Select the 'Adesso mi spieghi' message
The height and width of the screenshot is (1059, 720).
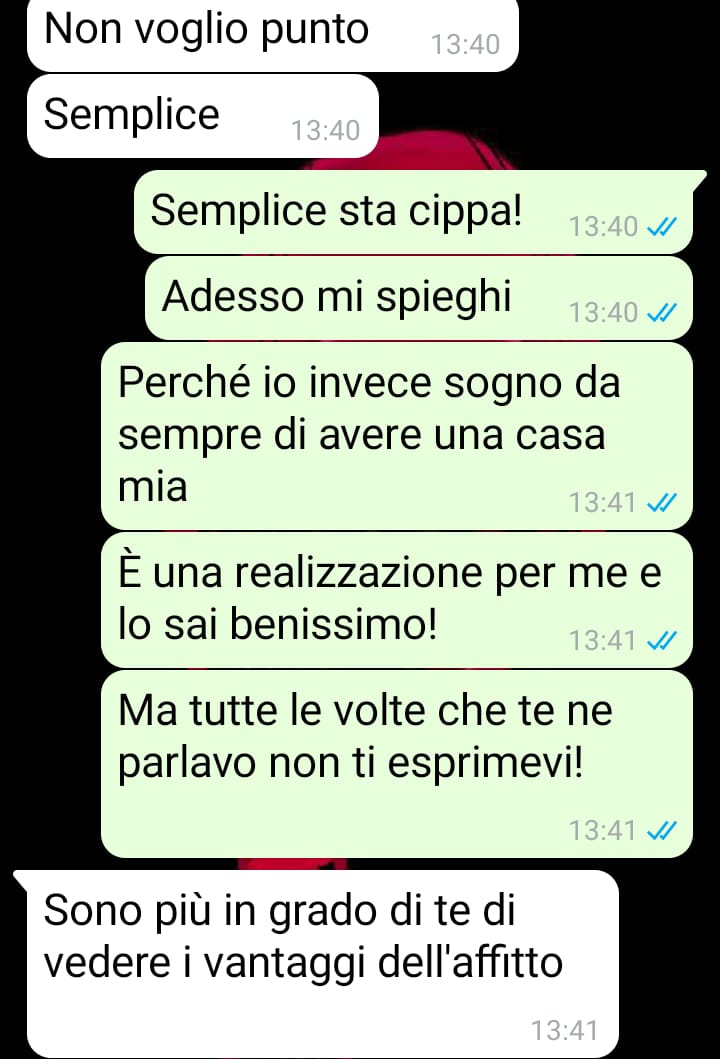point(419,298)
